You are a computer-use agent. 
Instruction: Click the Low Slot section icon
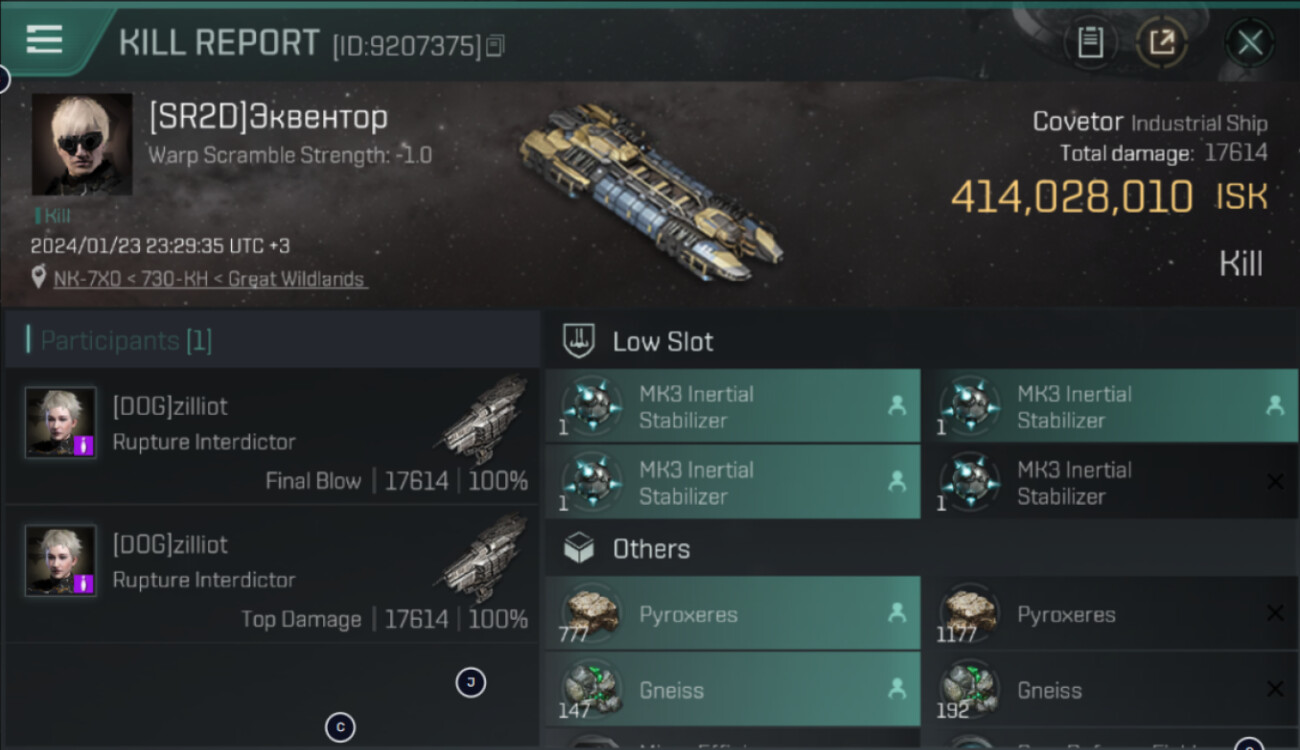(580, 341)
